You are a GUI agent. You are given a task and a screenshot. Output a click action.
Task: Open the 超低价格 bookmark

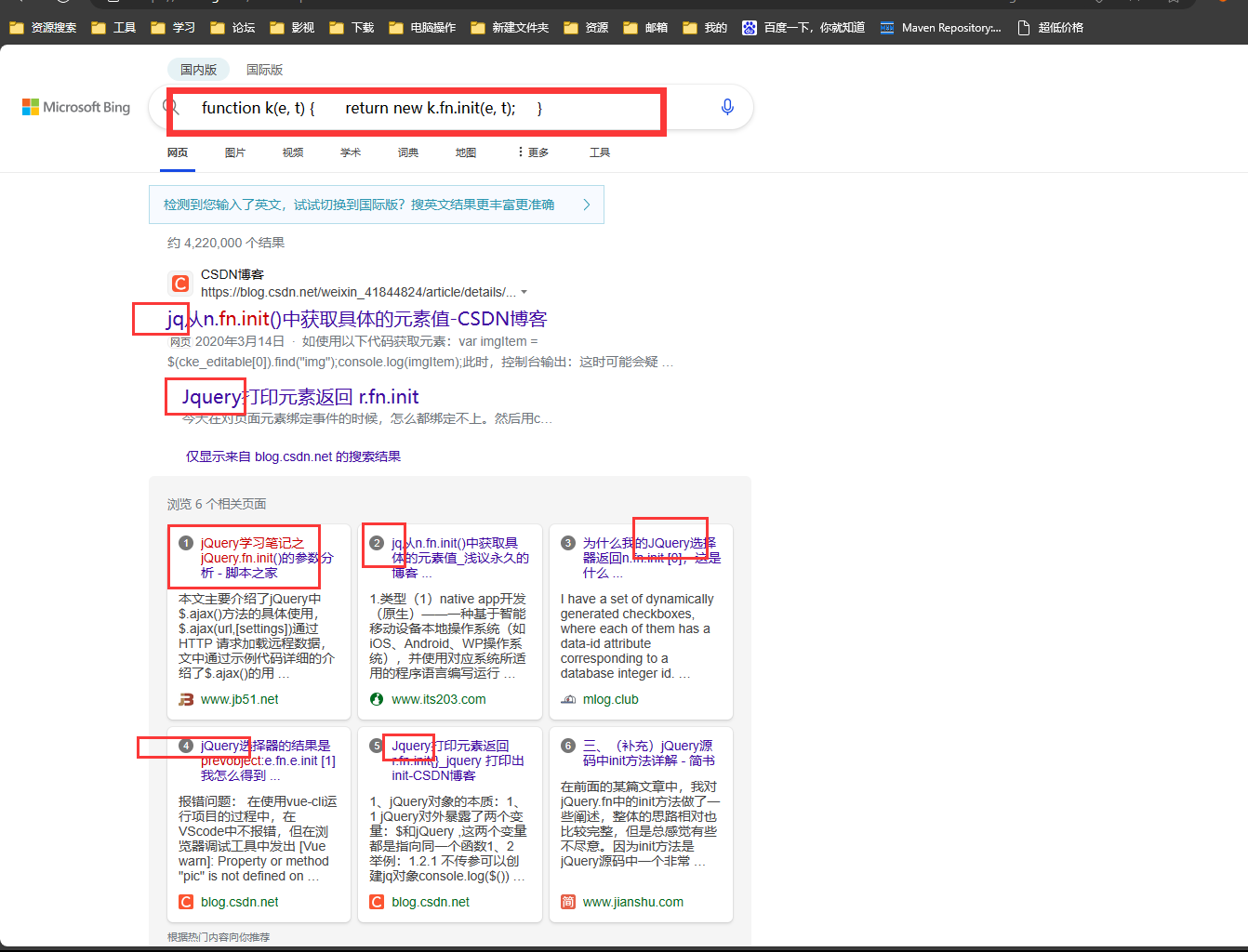(1050, 28)
